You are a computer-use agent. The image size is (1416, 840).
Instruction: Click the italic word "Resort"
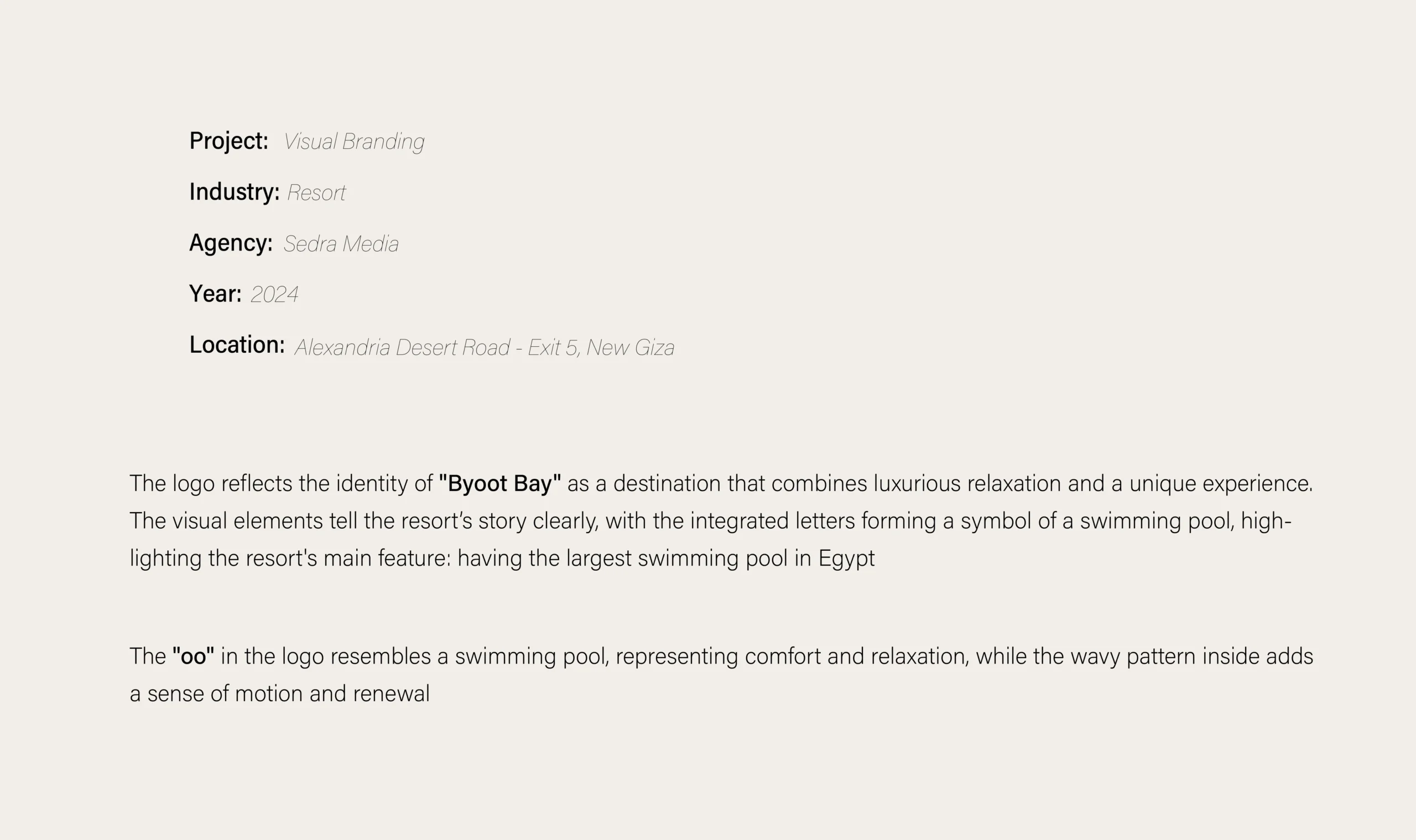tap(316, 193)
